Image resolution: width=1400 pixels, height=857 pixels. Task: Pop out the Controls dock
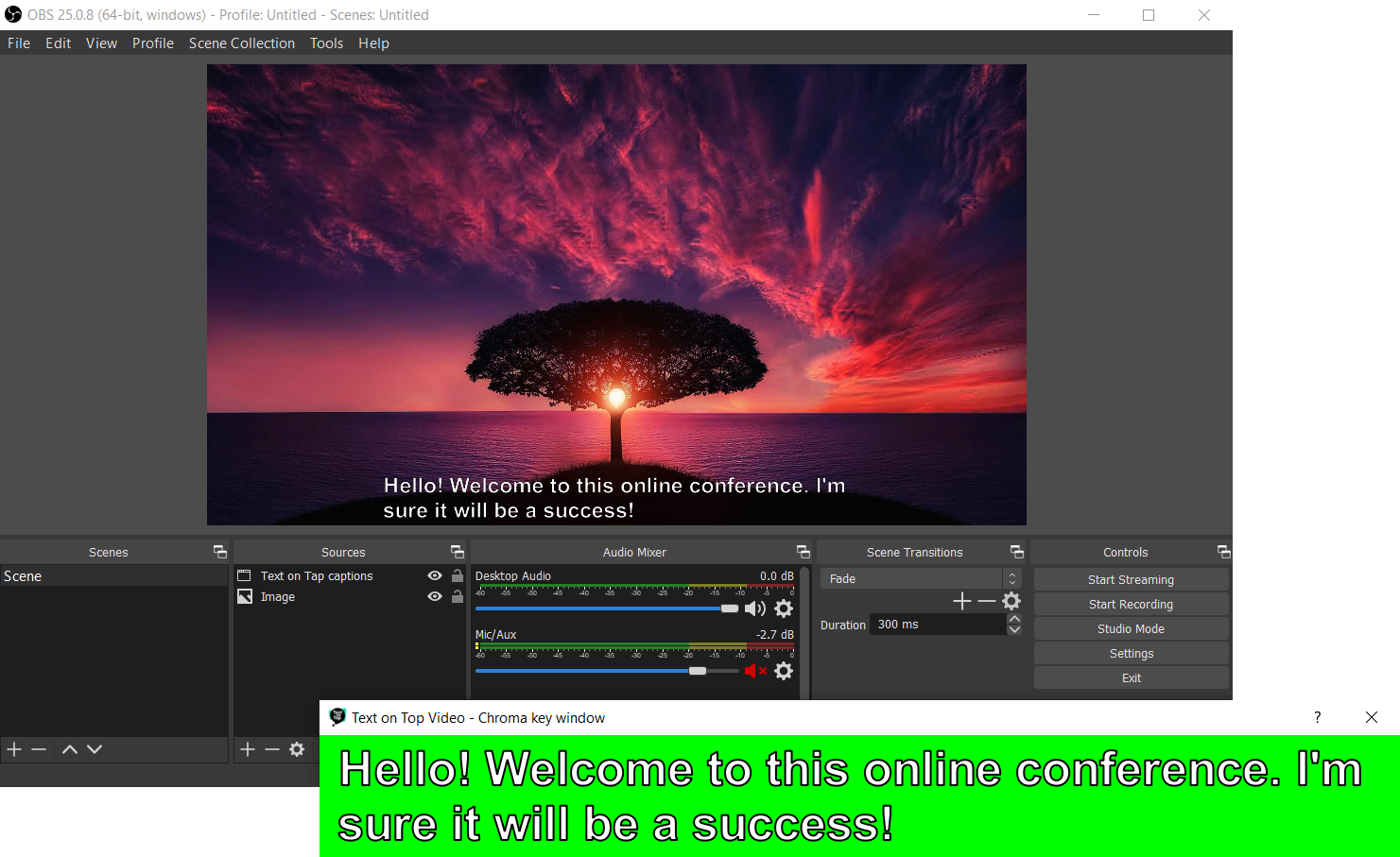click(x=1224, y=552)
